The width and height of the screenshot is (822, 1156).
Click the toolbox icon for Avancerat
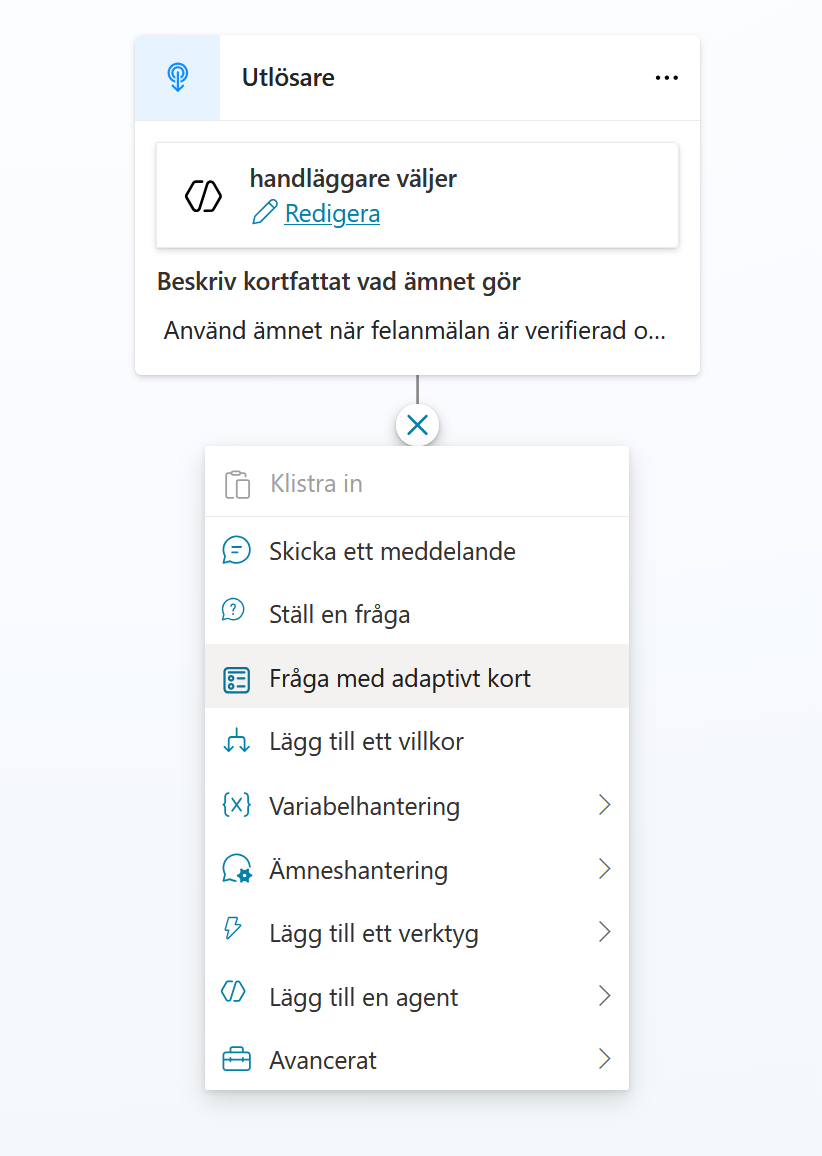(x=237, y=1059)
